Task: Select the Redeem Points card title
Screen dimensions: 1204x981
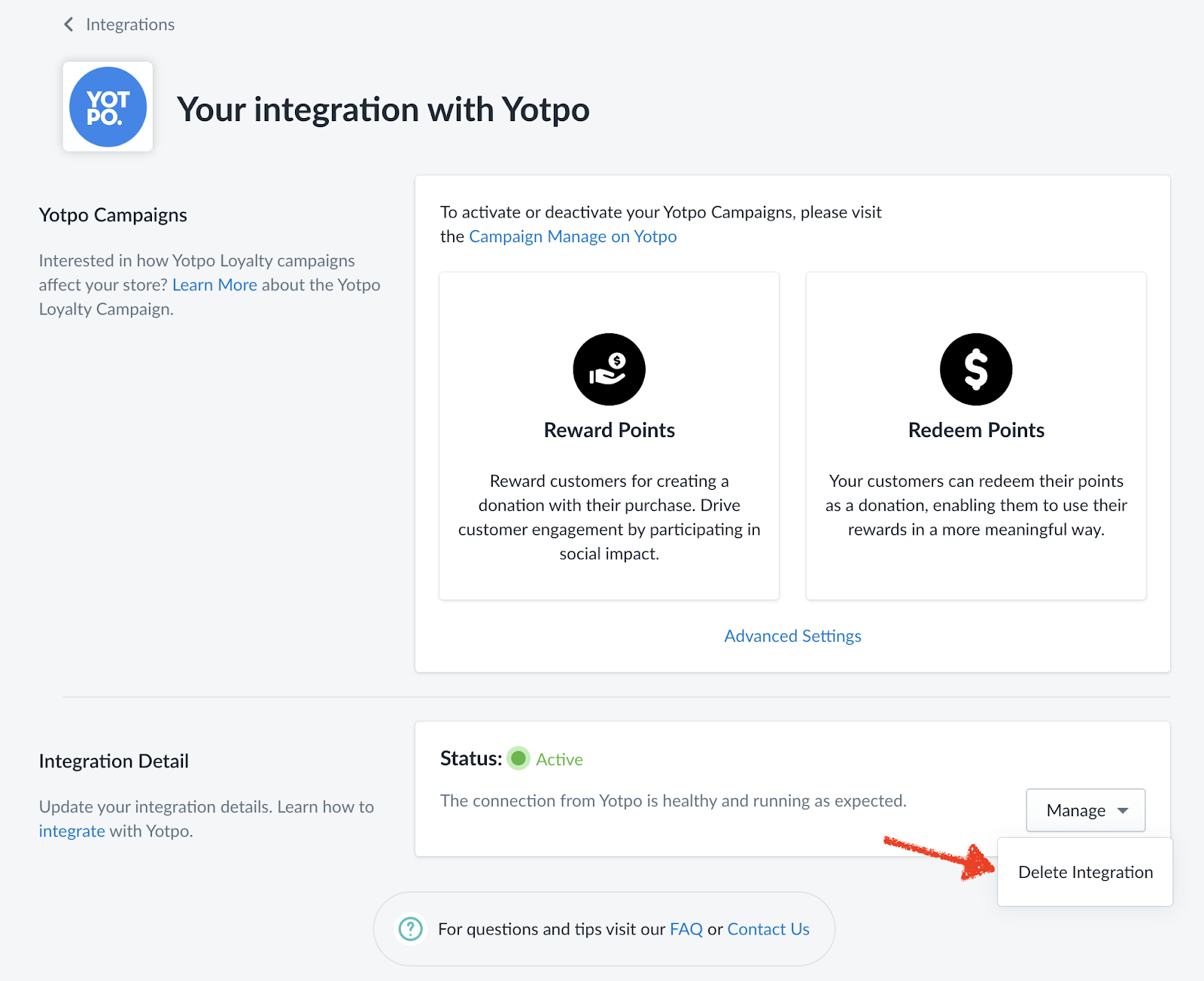Action: (976, 430)
